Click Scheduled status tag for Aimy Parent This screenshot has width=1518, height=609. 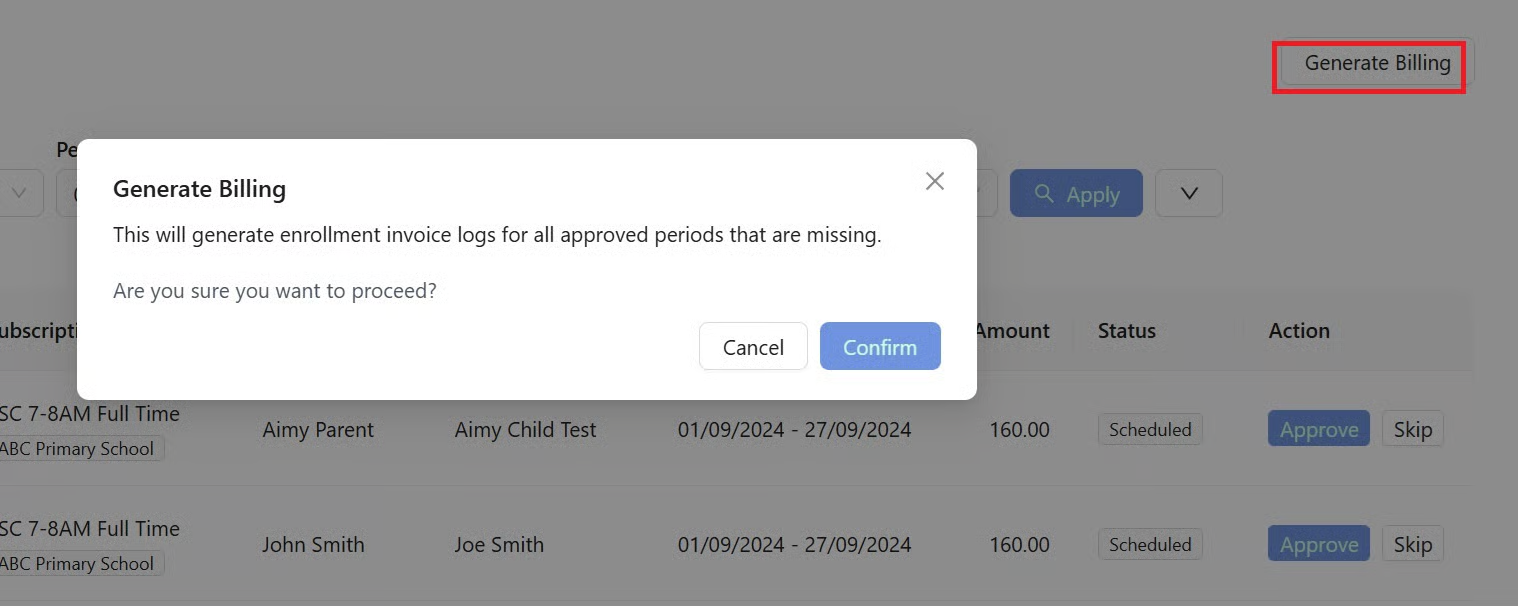pyautogui.click(x=1149, y=430)
